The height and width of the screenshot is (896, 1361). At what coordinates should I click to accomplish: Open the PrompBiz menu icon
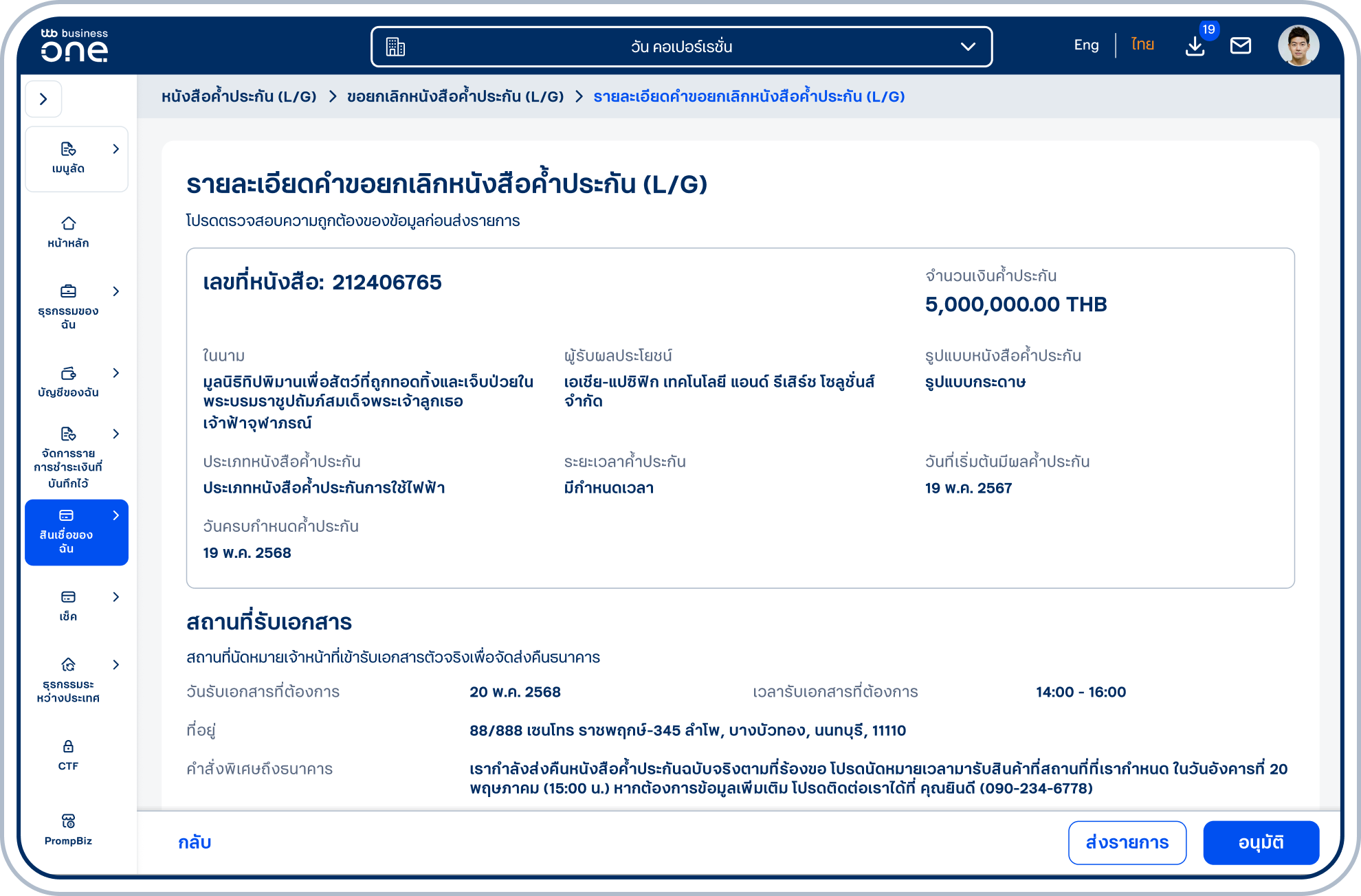(x=68, y=821)
